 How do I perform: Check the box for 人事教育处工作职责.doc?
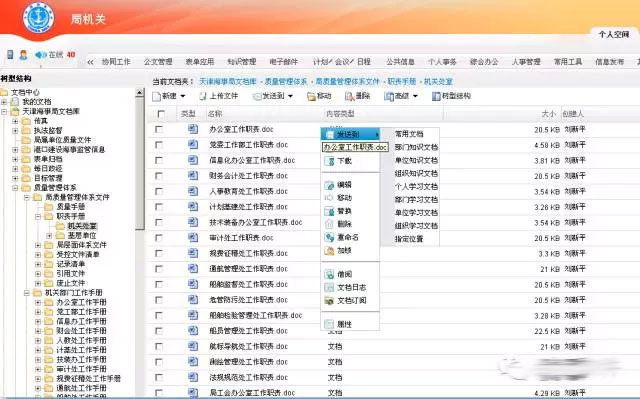[159, 191]
